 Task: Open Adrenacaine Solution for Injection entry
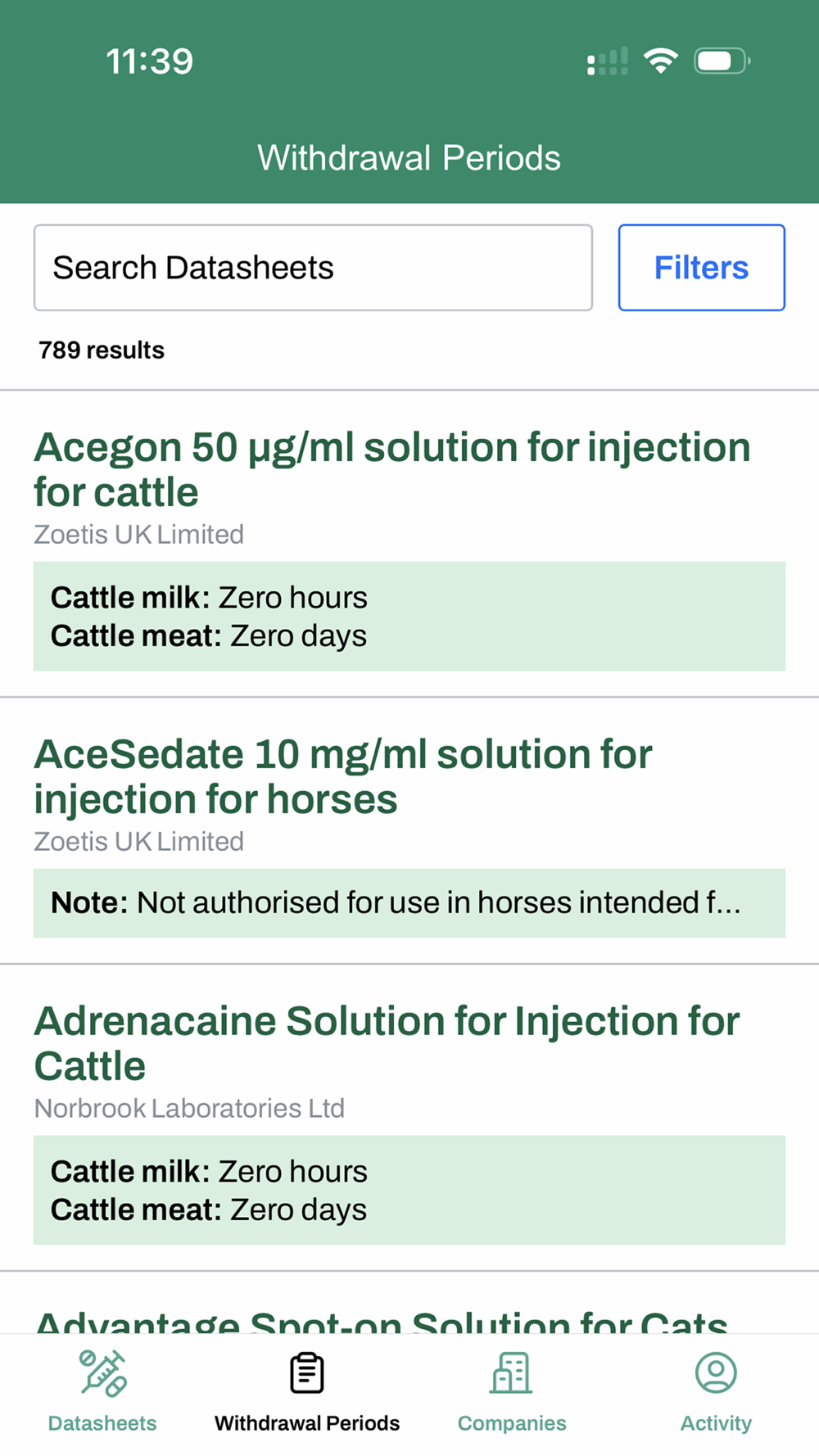coord(387,1043)
